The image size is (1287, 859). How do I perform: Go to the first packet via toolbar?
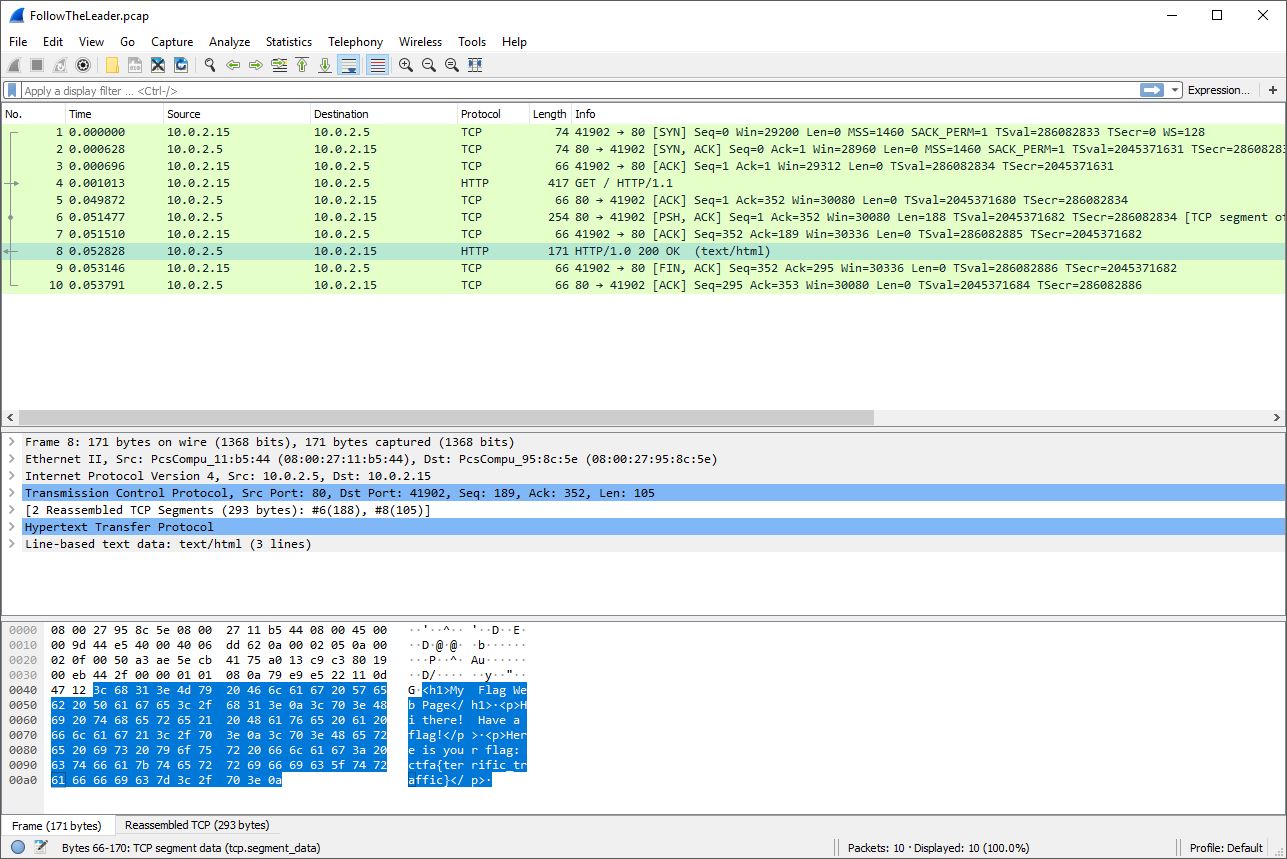tap(302, 65)
